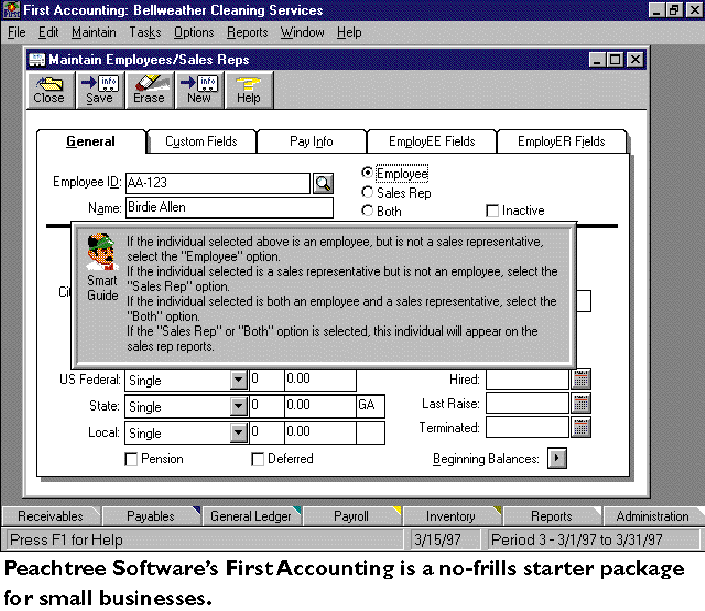Screen dimensions: 705x611
Task: Open Help from the toolbar
Action: [249, 90]
